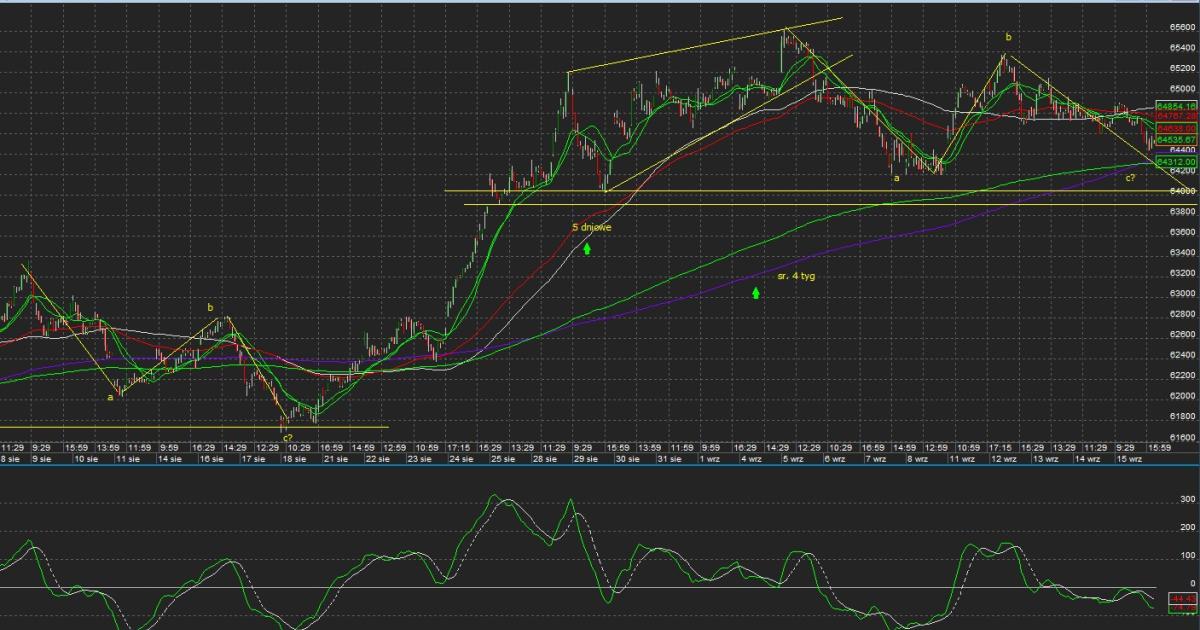Click the c? wave label near 64312.00
The height and width of the screenshot is (630, 1200).
point(1130,177)
